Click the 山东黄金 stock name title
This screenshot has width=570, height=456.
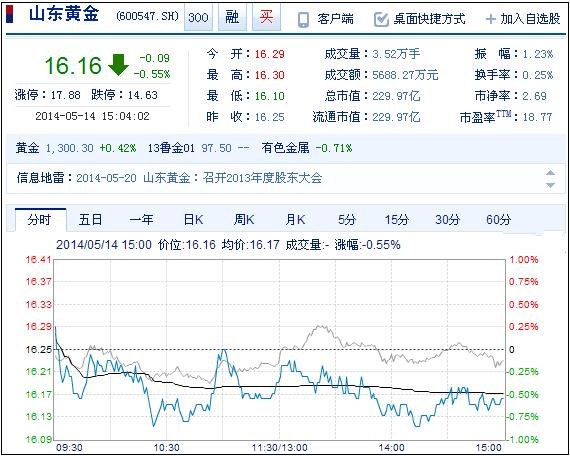coord(64,14)
